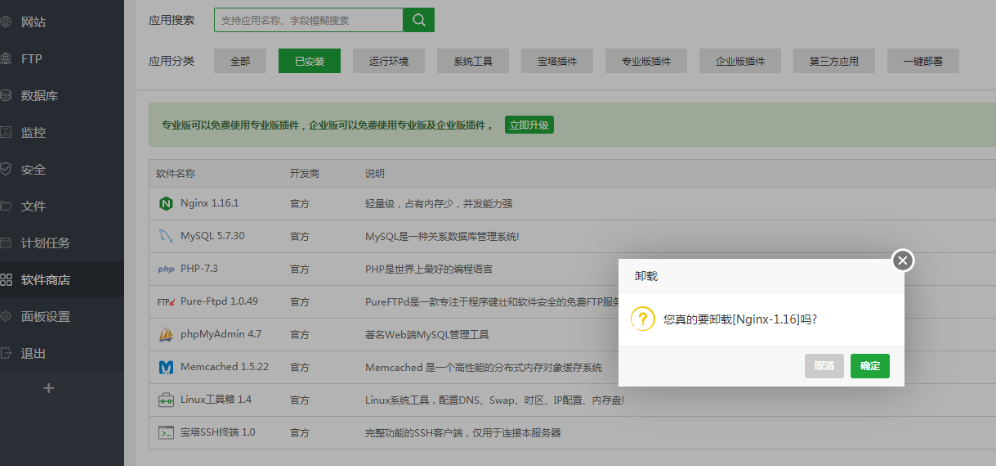
Task: Click the 软件商店 grid icon in sidebar
Action: pyautogui.click(x=6, y=279)
